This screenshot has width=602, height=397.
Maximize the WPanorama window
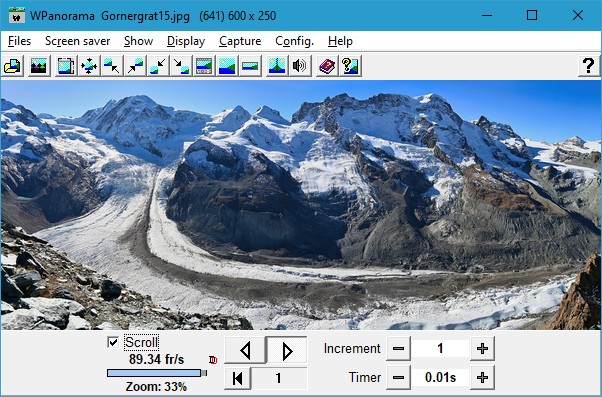532,16
